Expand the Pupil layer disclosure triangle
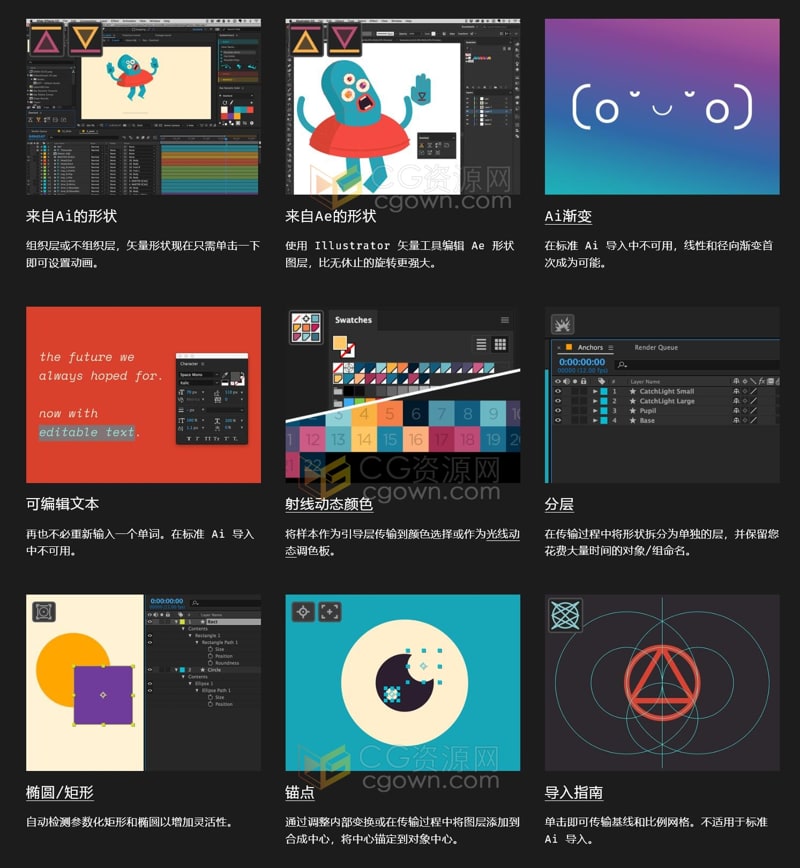The image size is (800, 868). (x=595, y=411)
